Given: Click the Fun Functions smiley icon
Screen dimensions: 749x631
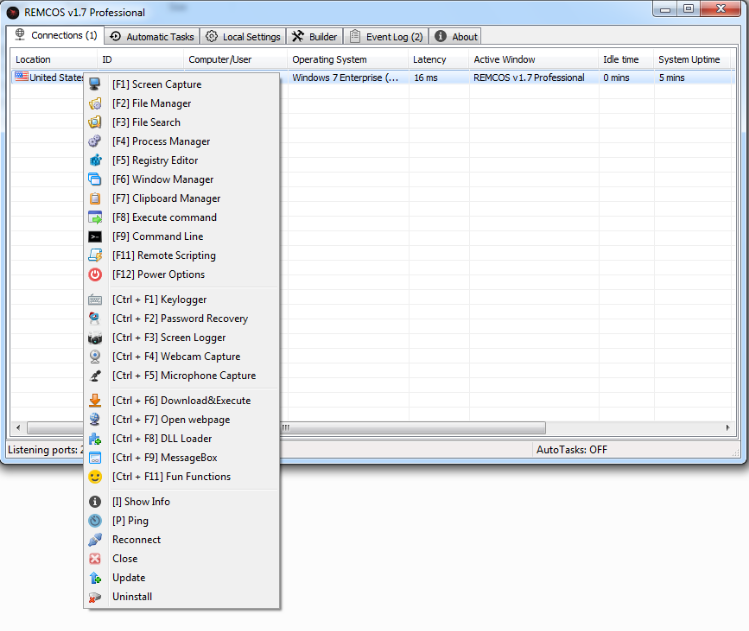Looking at the screenshot, I should coord(95,477).
